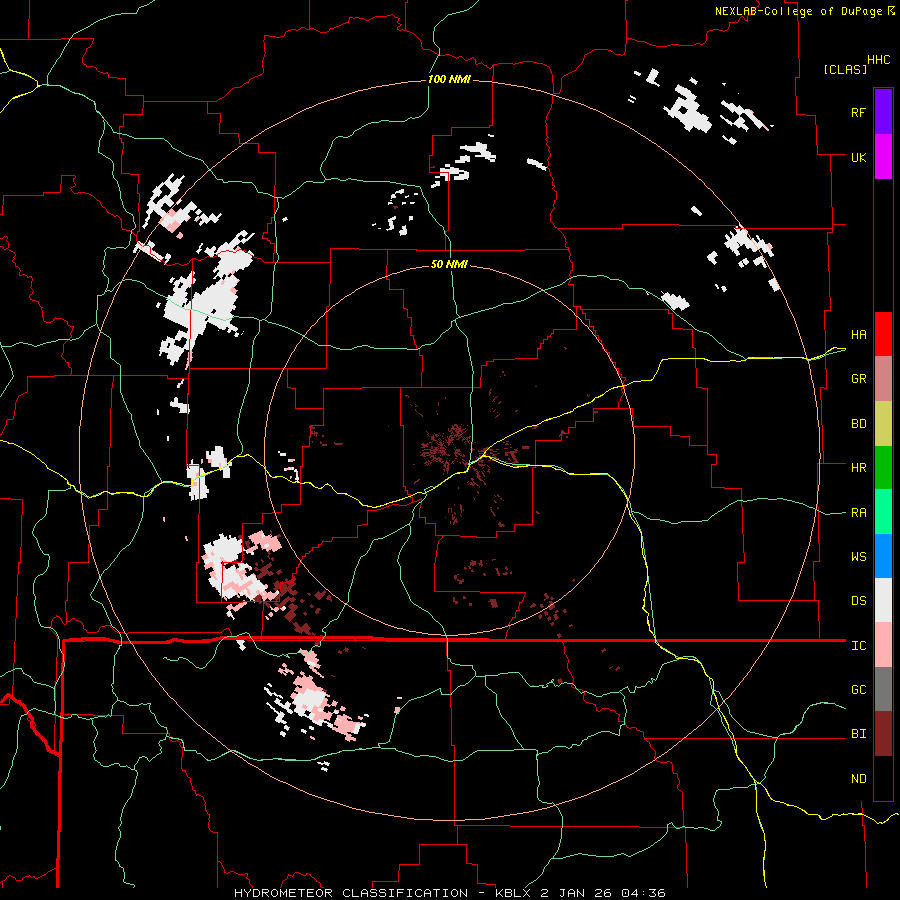Click the IC pink legend swatch
The height and width of the screenshot is (900, 900).
point(883,645)
